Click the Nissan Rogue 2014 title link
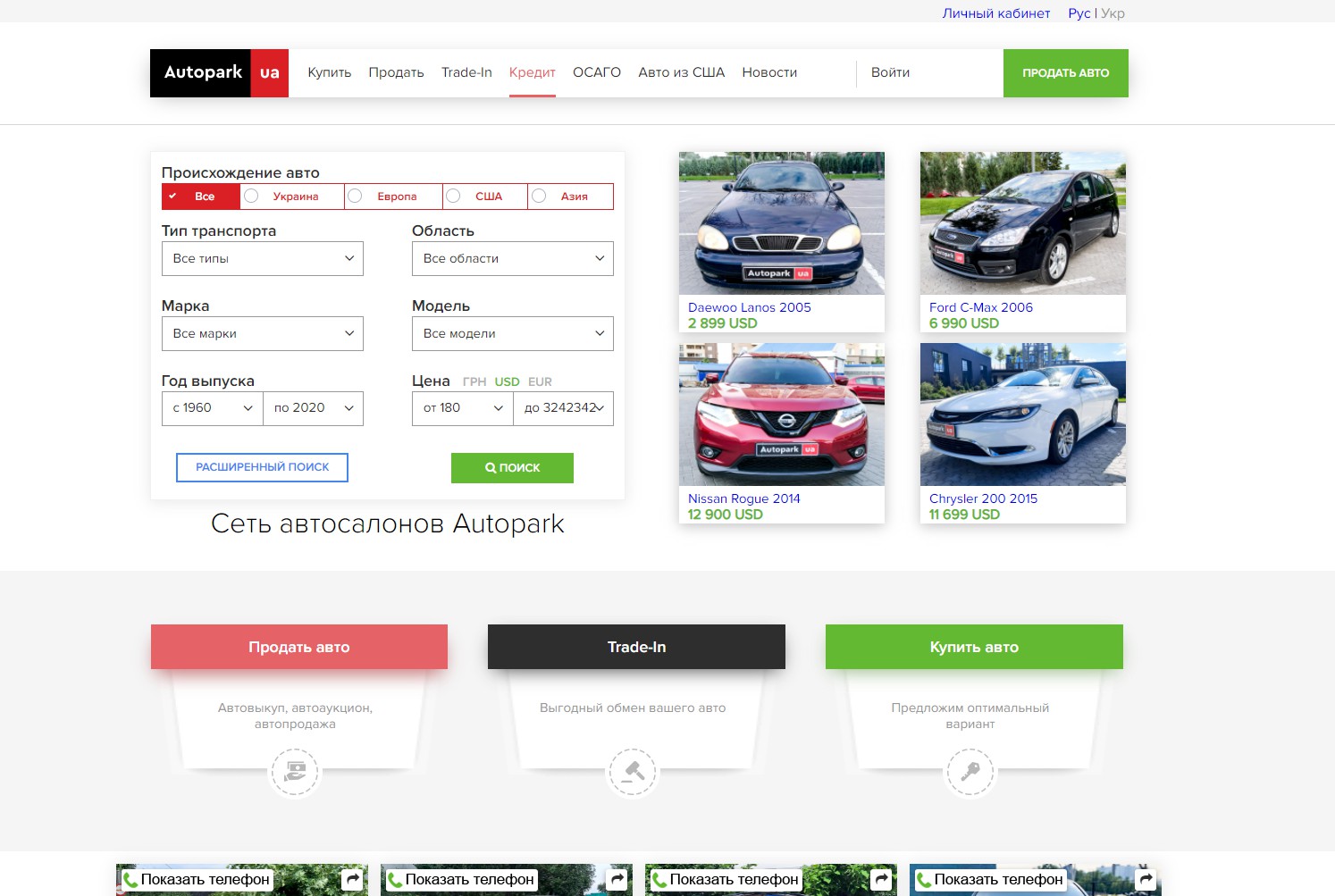The image size is (1335, 896). (744, 498)
